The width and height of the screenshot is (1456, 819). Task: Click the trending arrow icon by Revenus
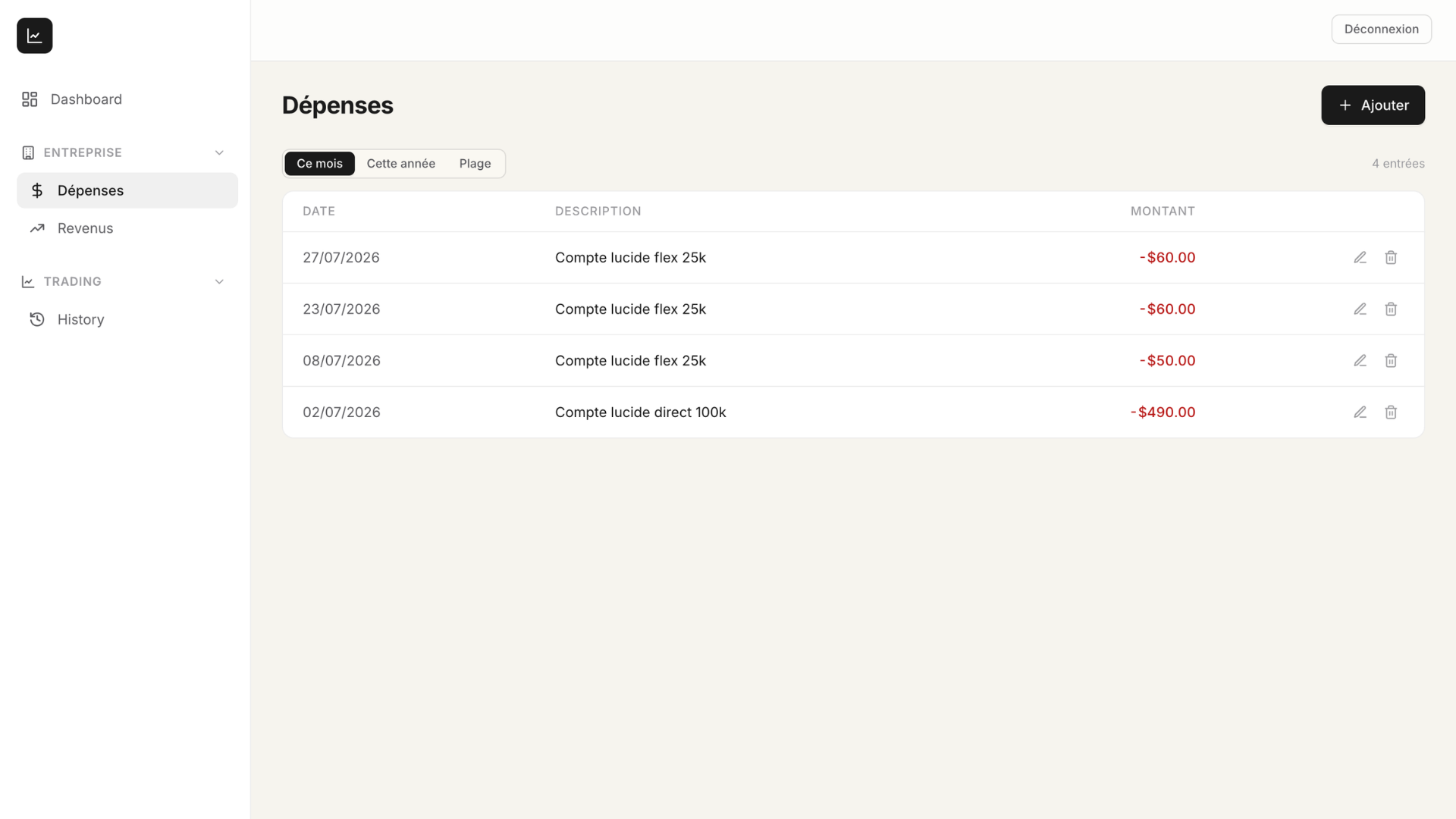pos(37,228)
